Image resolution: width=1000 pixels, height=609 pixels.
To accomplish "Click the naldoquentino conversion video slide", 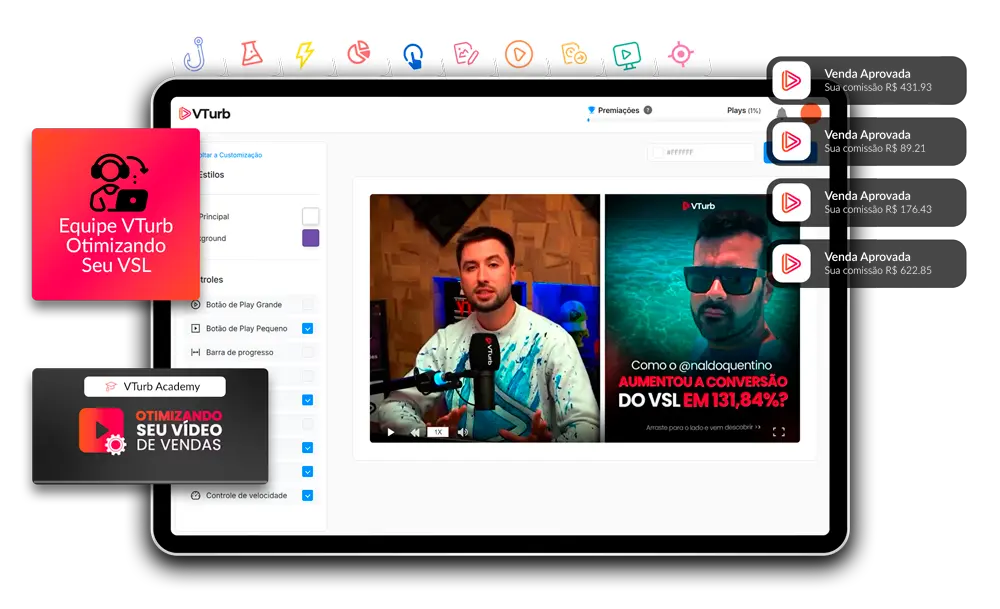I will click(x=702, y=318).
